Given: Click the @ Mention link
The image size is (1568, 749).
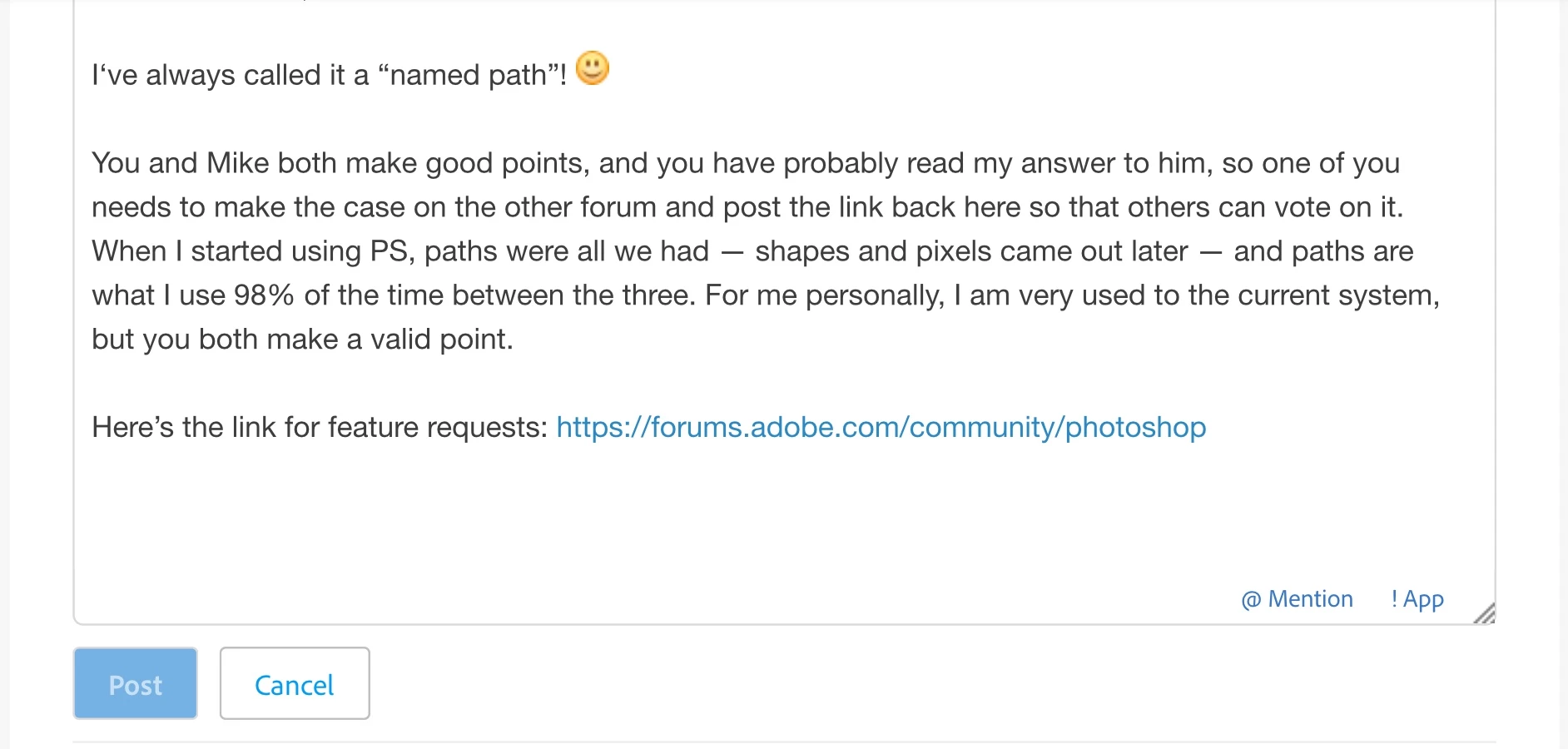Looking at the screenshot, I should [1297, 599].
